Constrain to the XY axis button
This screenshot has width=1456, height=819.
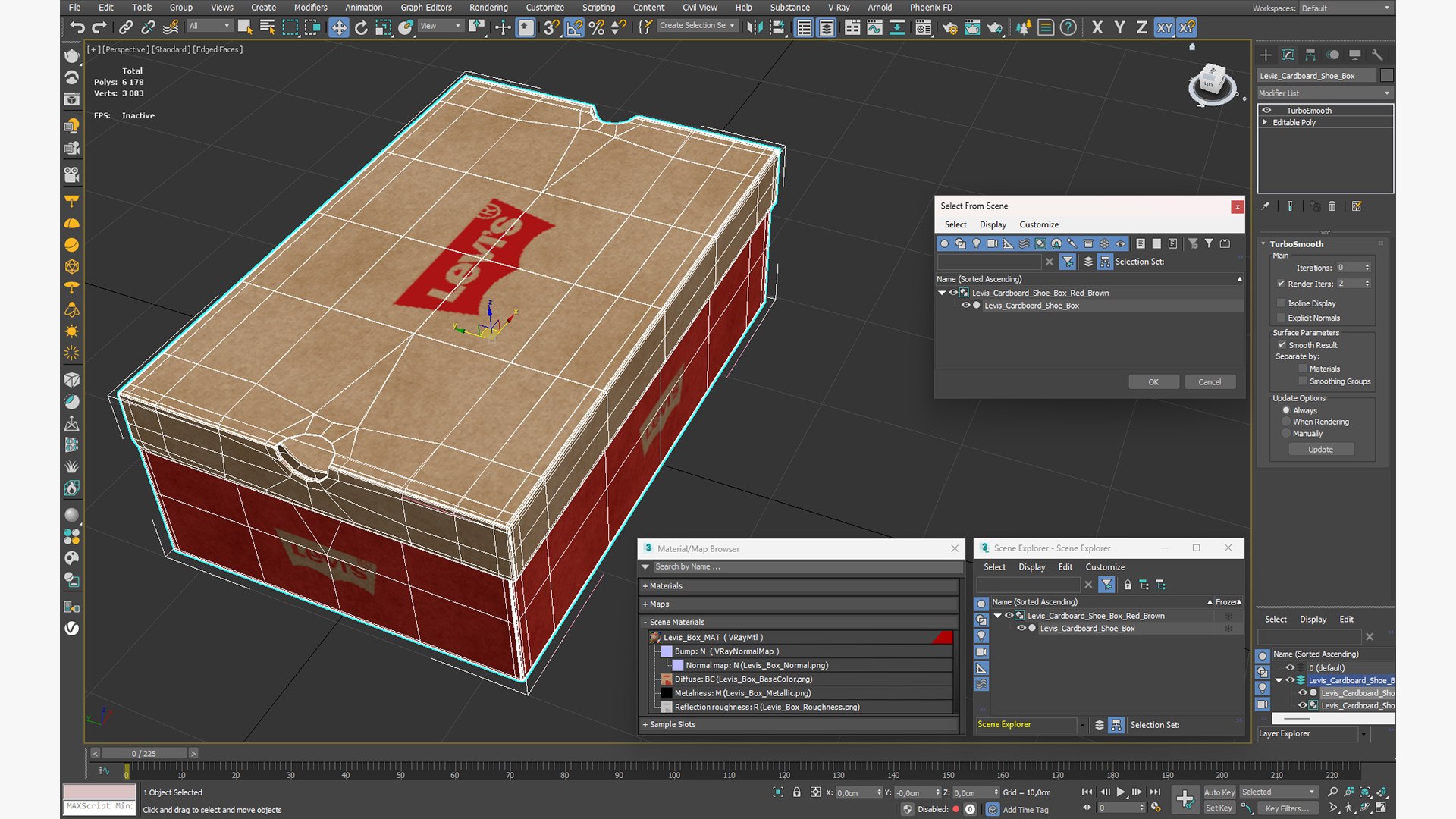point(1165,28)
